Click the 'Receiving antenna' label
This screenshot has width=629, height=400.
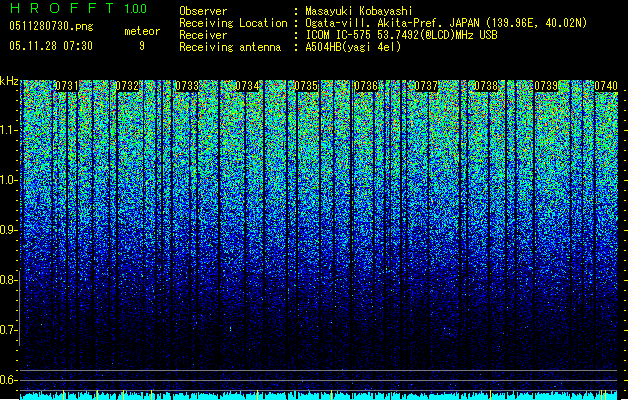click(x=230, y=47)
